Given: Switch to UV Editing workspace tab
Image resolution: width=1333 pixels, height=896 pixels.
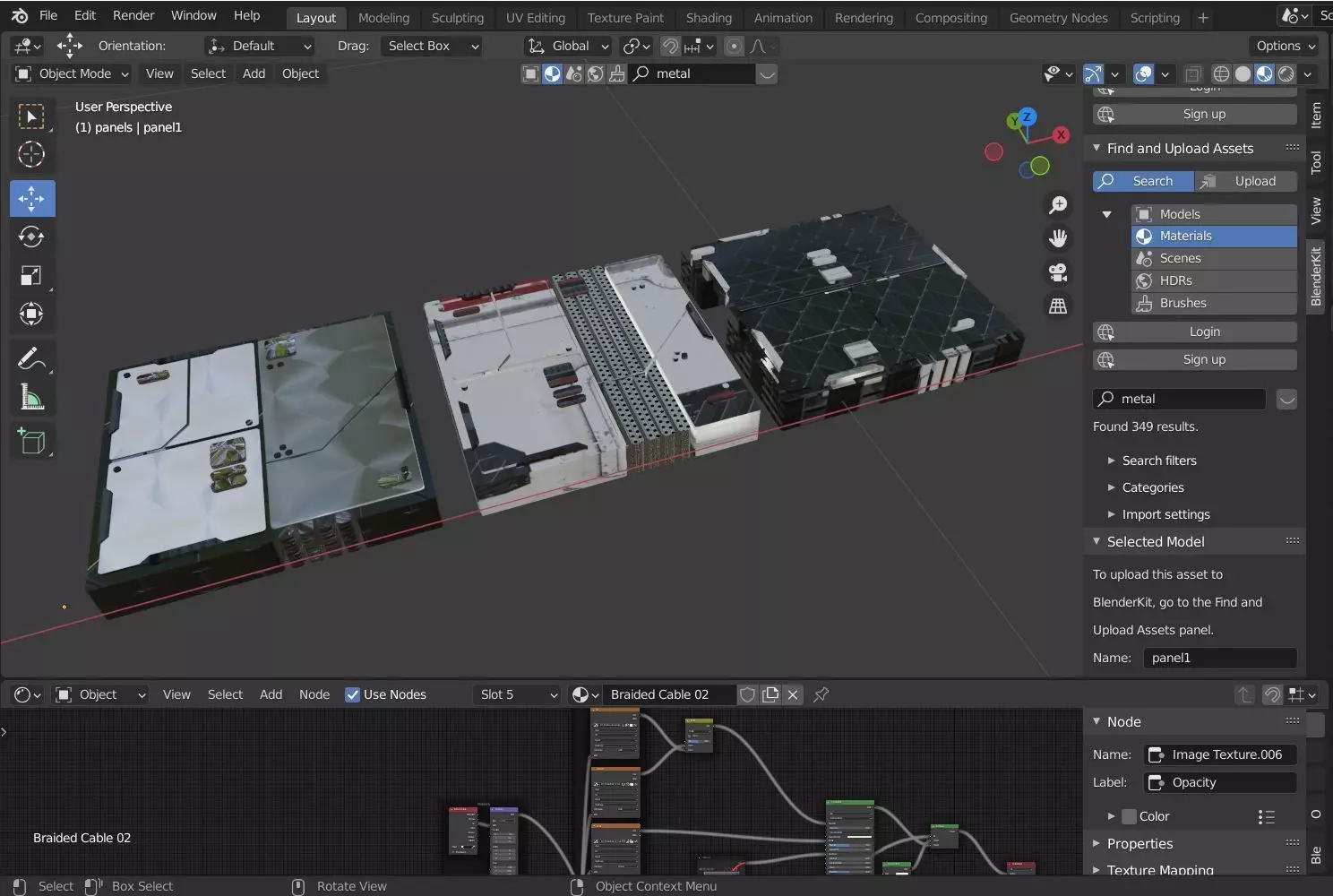Looking at the screenshot, I should pyautogui.click(x=536, y=18).
